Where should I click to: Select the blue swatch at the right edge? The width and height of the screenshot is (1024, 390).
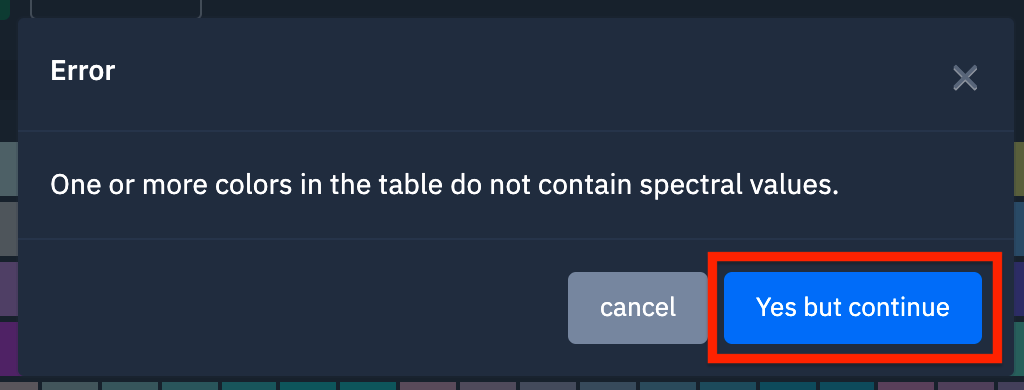coord(1019,229)
